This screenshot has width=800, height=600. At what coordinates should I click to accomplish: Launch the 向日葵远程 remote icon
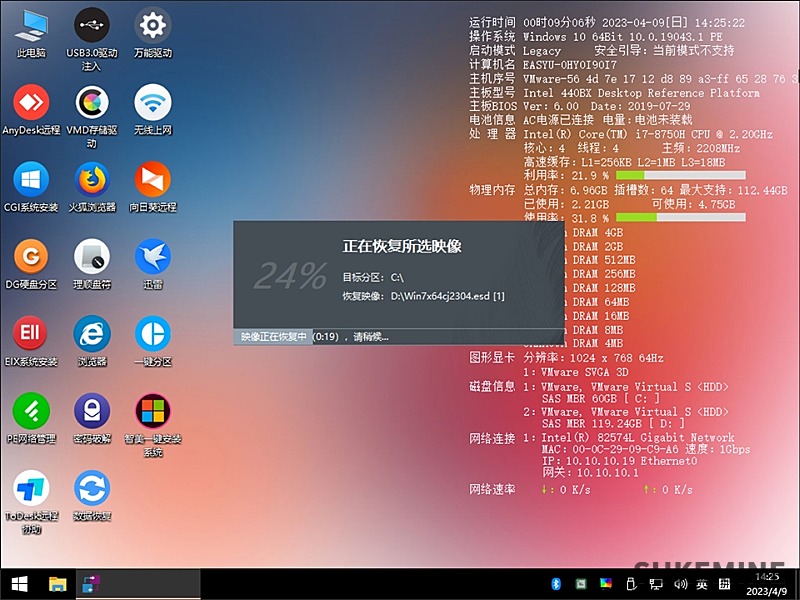[153, 180]
